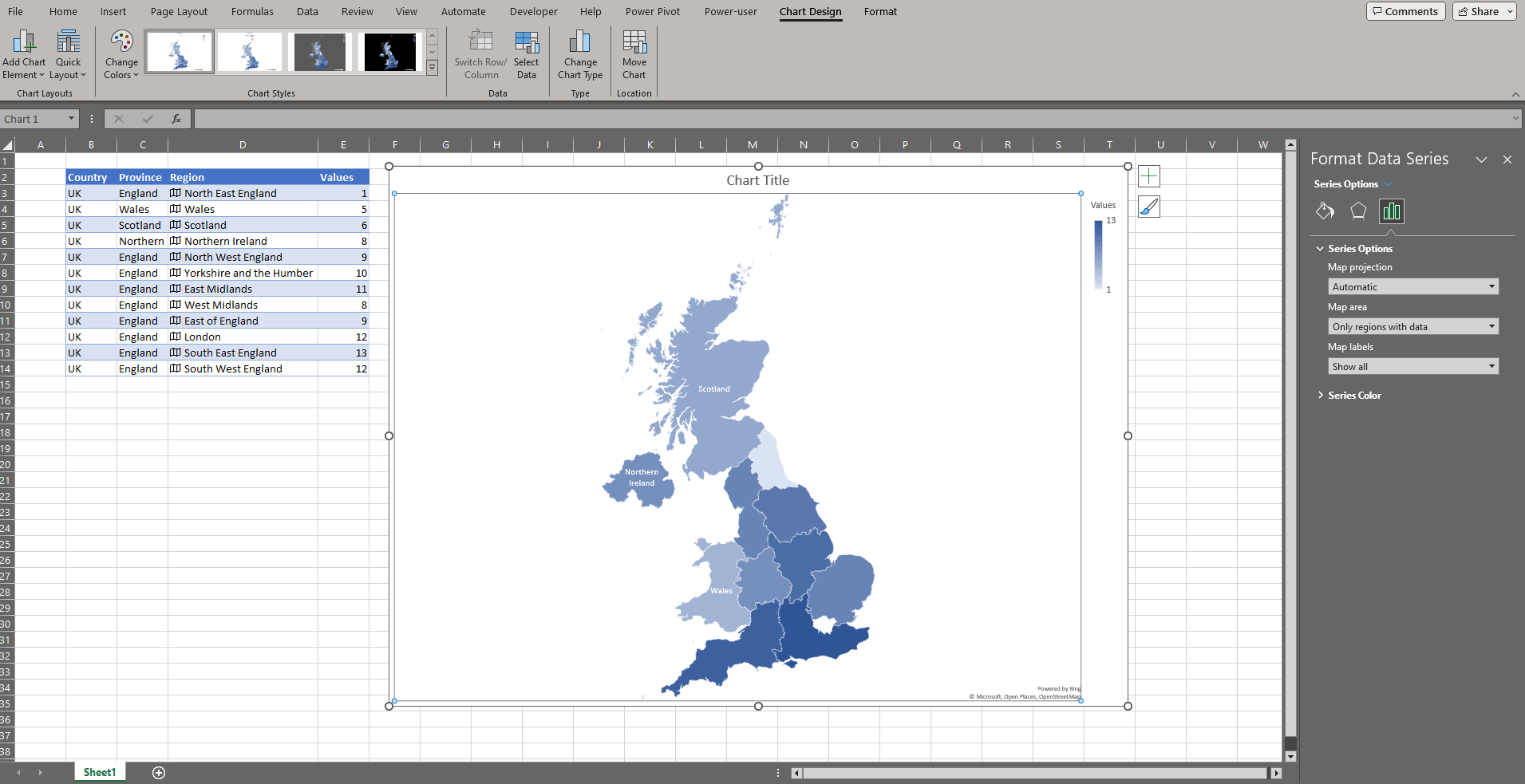Screen dimensions: 1525x784
Task: Click the vertical ellipsis beside the Name Box
Action: pos(92,118)
